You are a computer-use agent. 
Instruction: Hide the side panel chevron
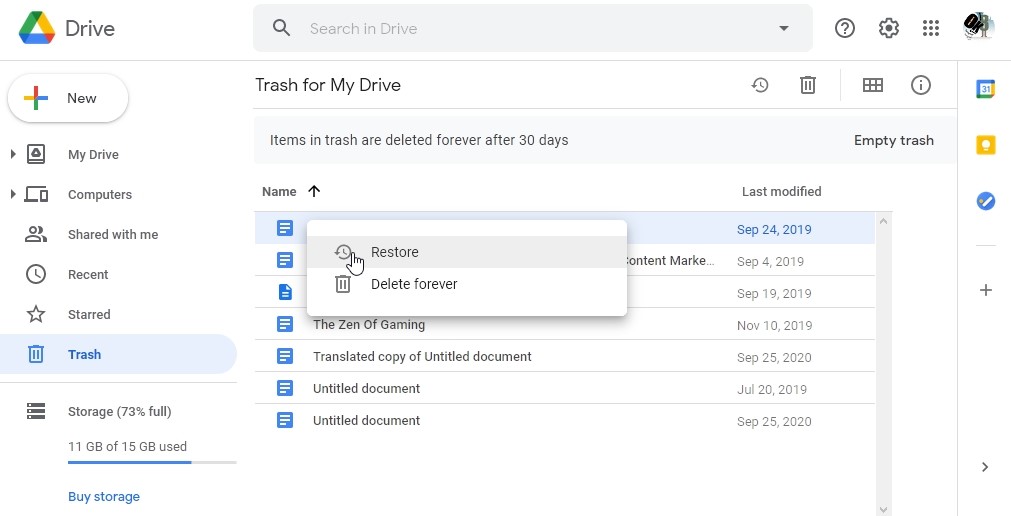pyautogui.click(x=985, y=467)
